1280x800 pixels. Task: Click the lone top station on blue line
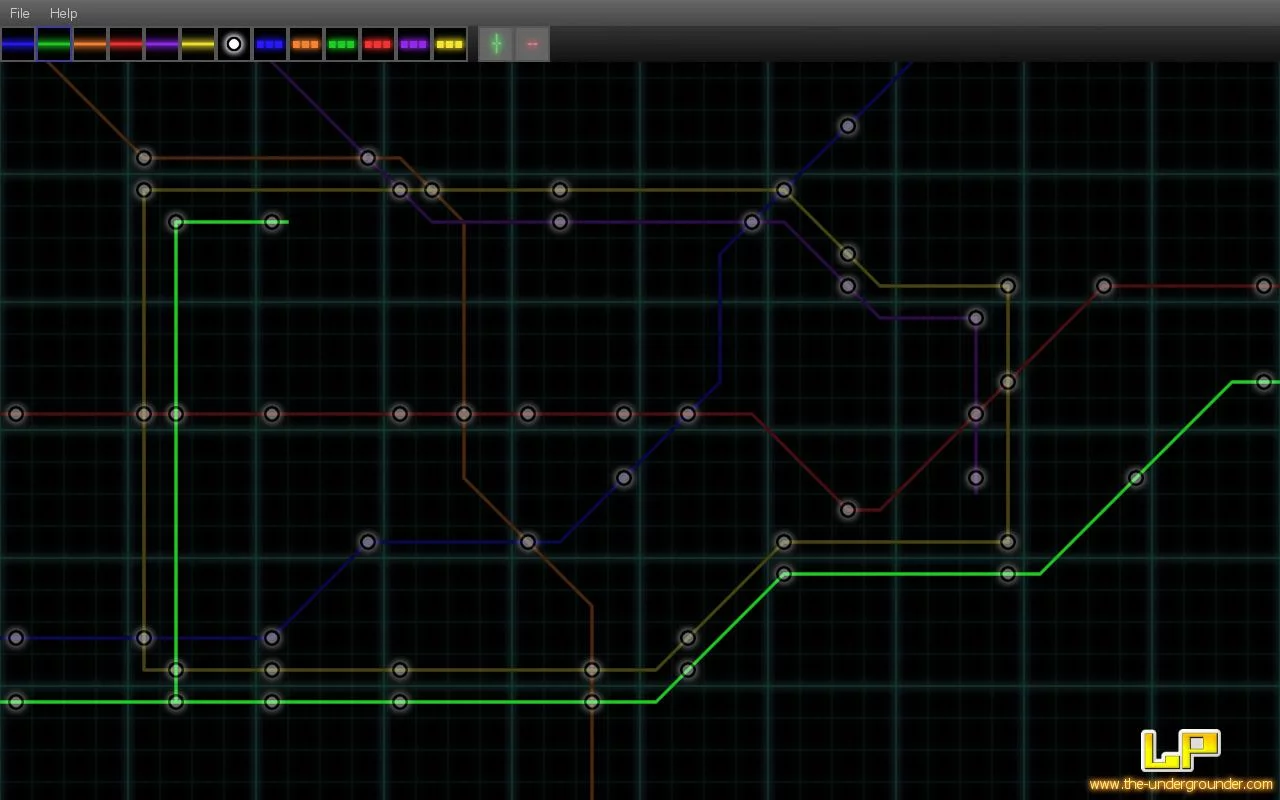click(848, 126)
